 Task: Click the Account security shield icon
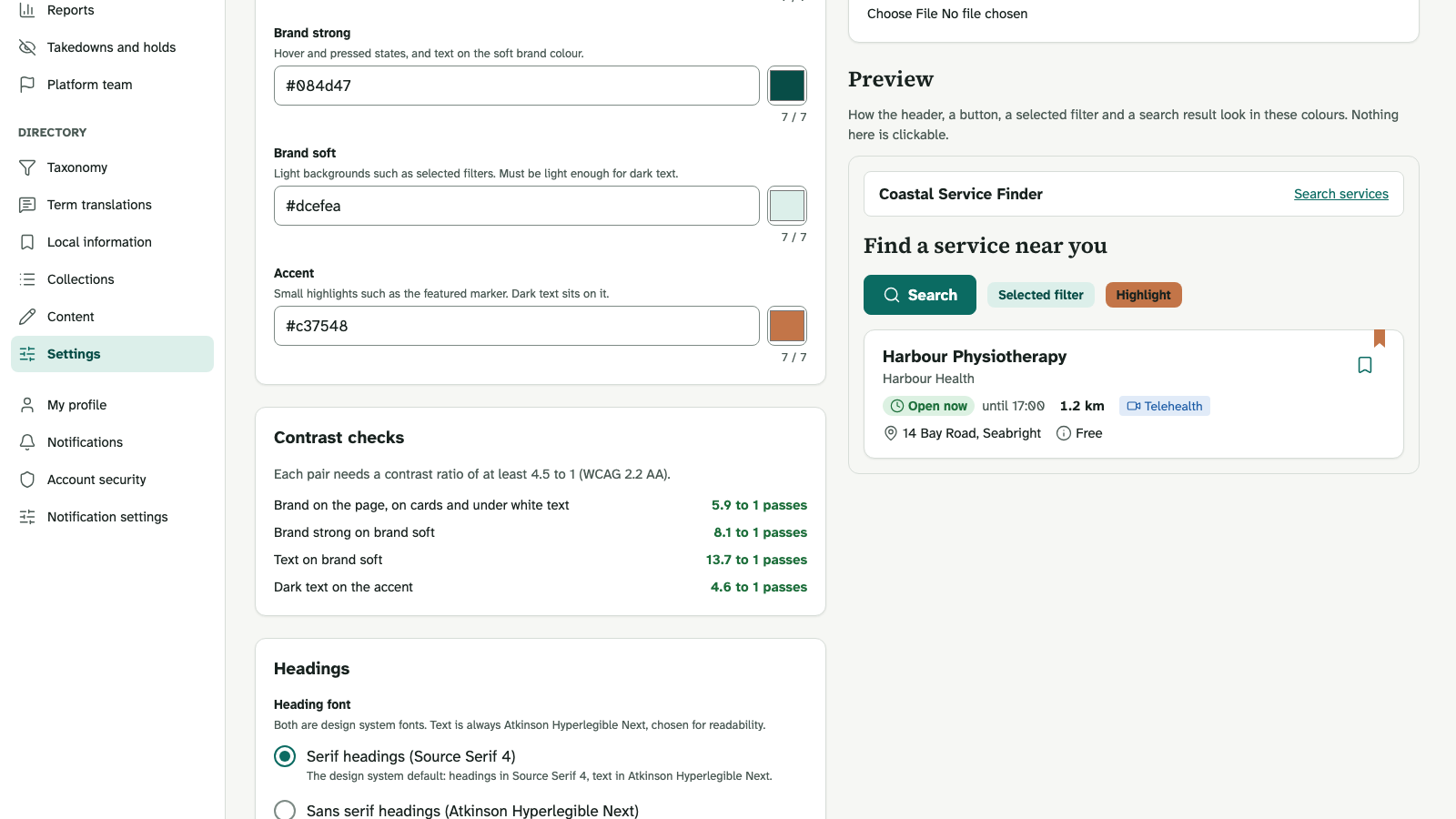[x=27, y=480]
